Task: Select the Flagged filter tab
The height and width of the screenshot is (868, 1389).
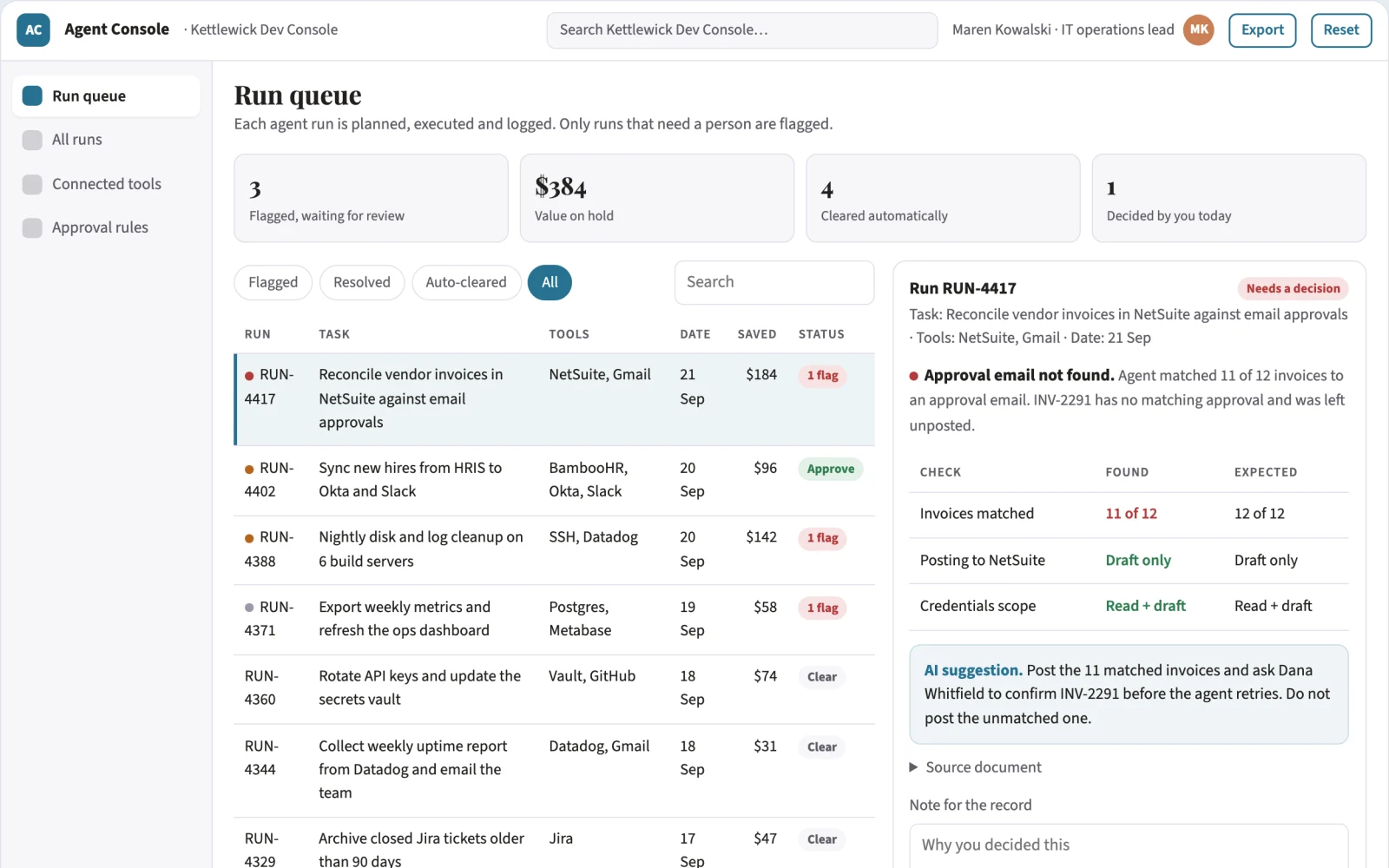Action: [x=273, y=282]
